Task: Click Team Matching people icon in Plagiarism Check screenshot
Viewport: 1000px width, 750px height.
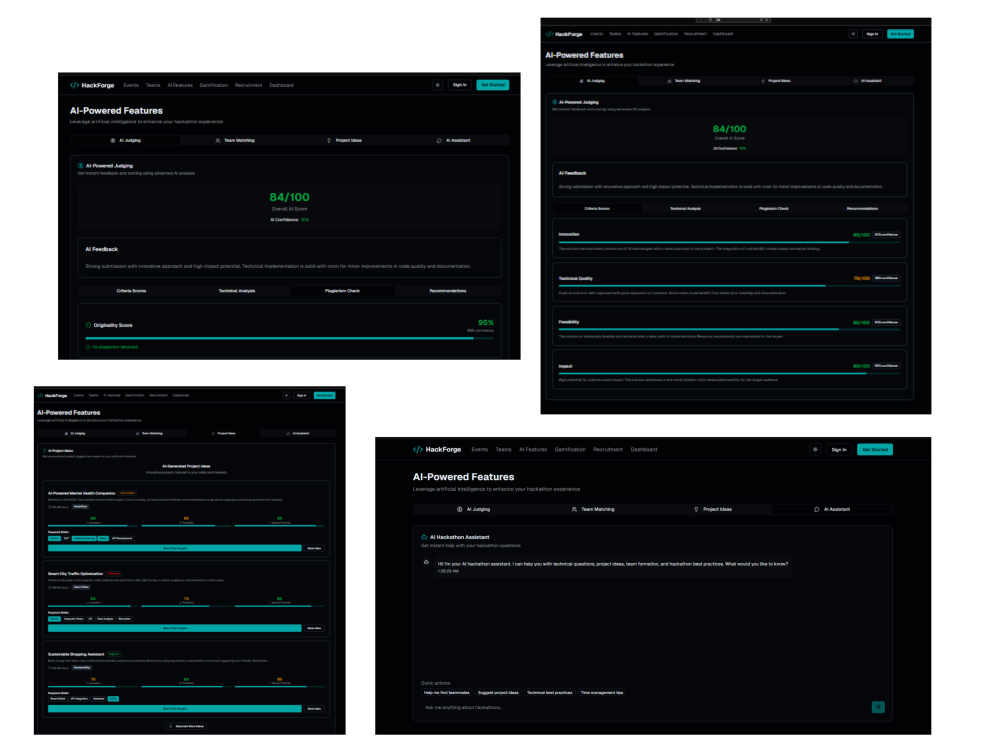Action: click(x=218, y=140)
